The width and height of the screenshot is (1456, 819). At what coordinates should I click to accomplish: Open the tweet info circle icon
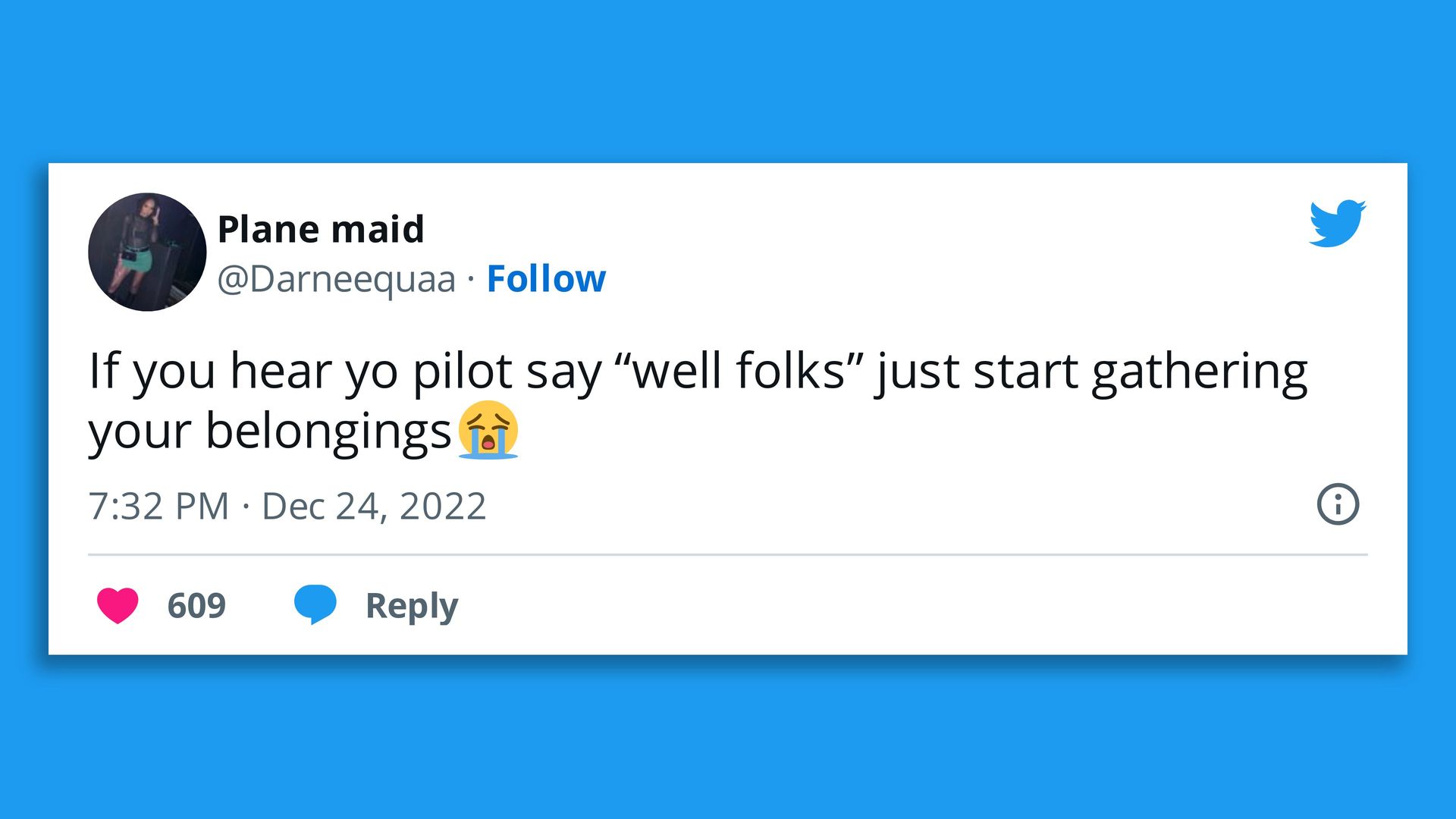click(1338, 504)
